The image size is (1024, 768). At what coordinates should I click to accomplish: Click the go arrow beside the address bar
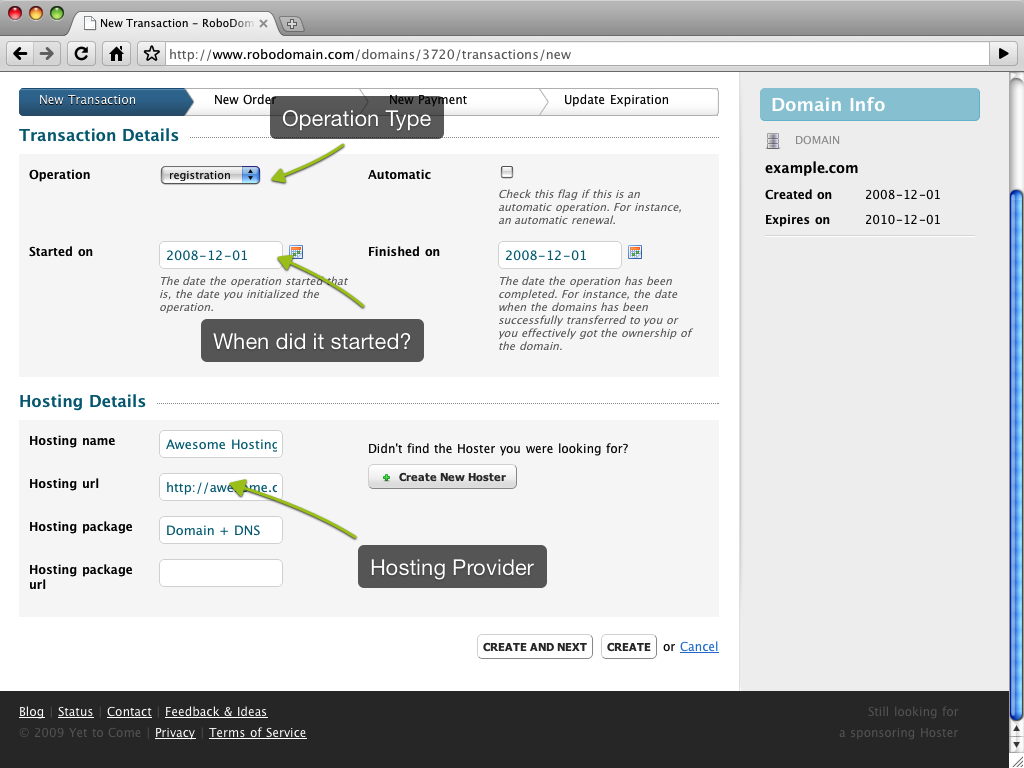(x=1004, y=54)
